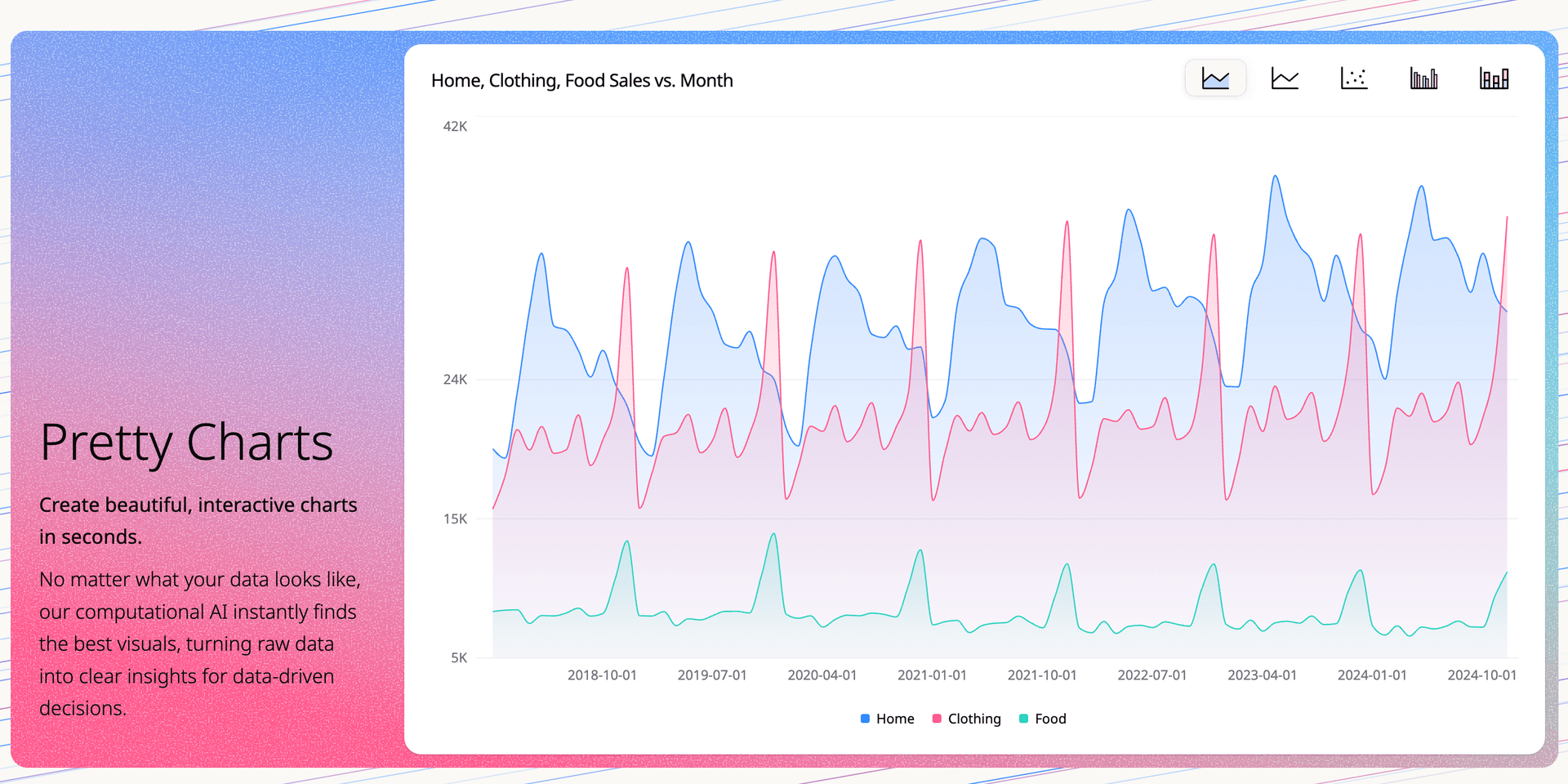Hide the Clothing series via legend label
1568x784 pixels.
(x=973, y=719)
